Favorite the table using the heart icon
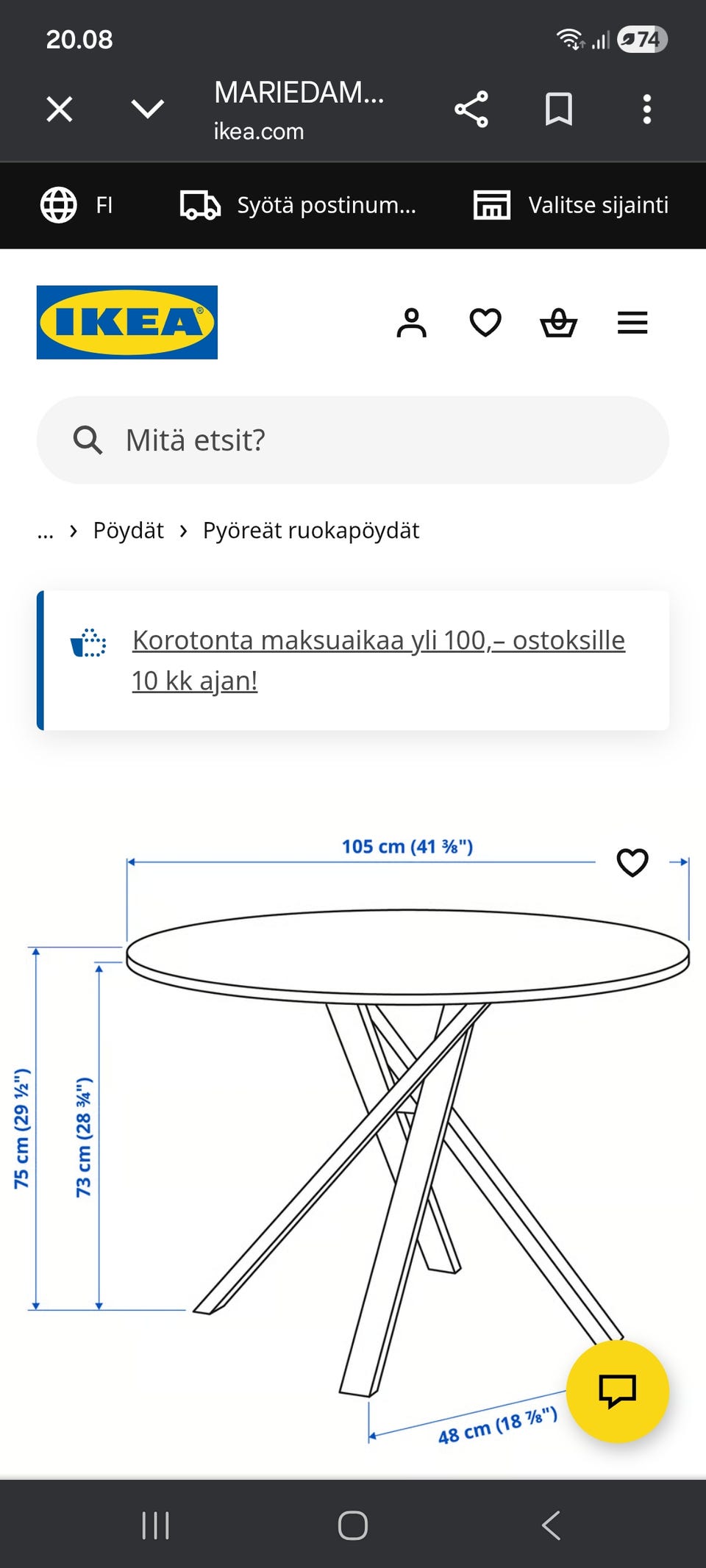Viewport: 706px width, 1568px height. click(x=633, y=863)
